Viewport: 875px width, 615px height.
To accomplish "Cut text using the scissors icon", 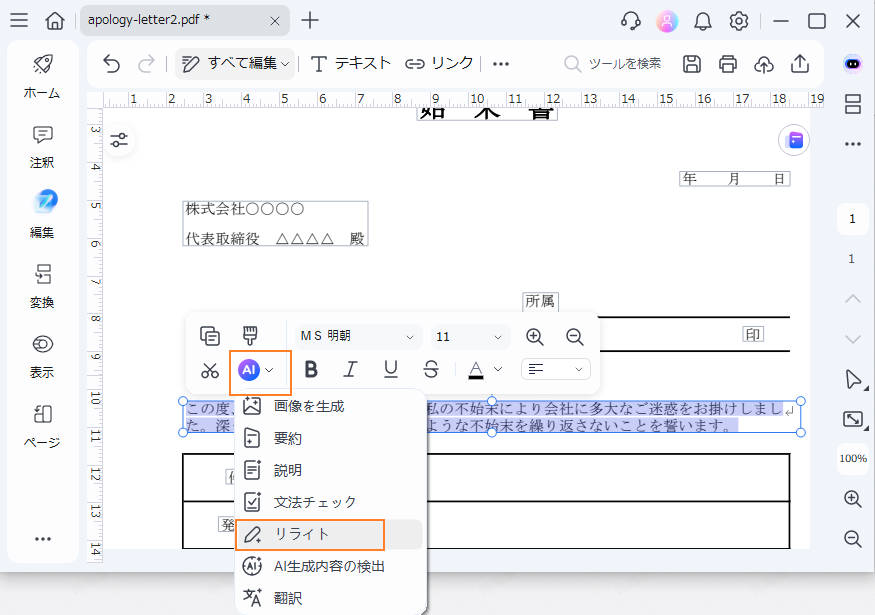I will point(210,369).
